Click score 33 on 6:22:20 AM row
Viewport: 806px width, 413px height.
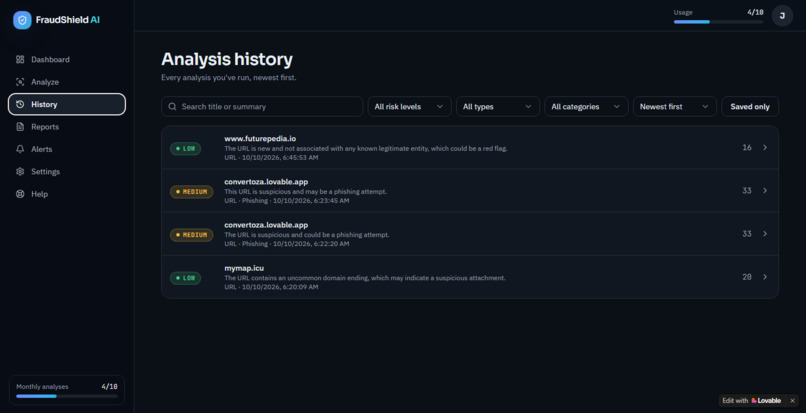pos(747,234)
